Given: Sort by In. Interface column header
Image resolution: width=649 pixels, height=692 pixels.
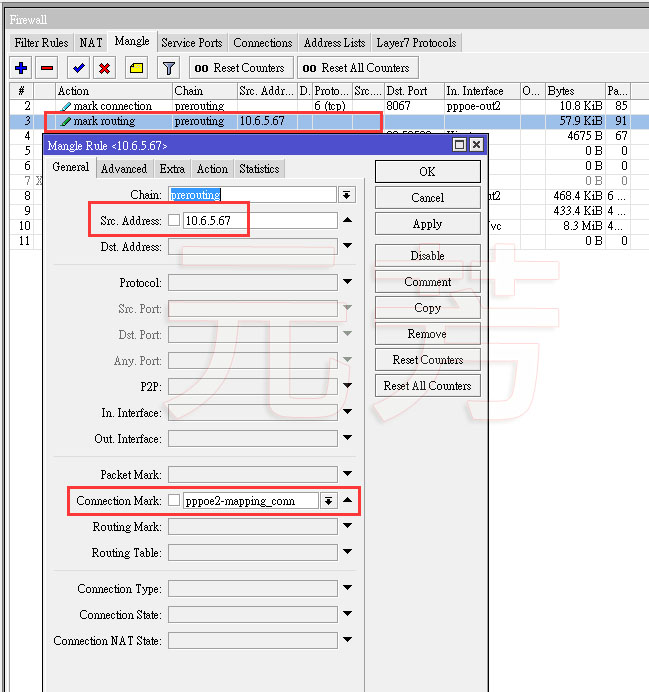Looking at the screenshot, I should tap(482, 91).
